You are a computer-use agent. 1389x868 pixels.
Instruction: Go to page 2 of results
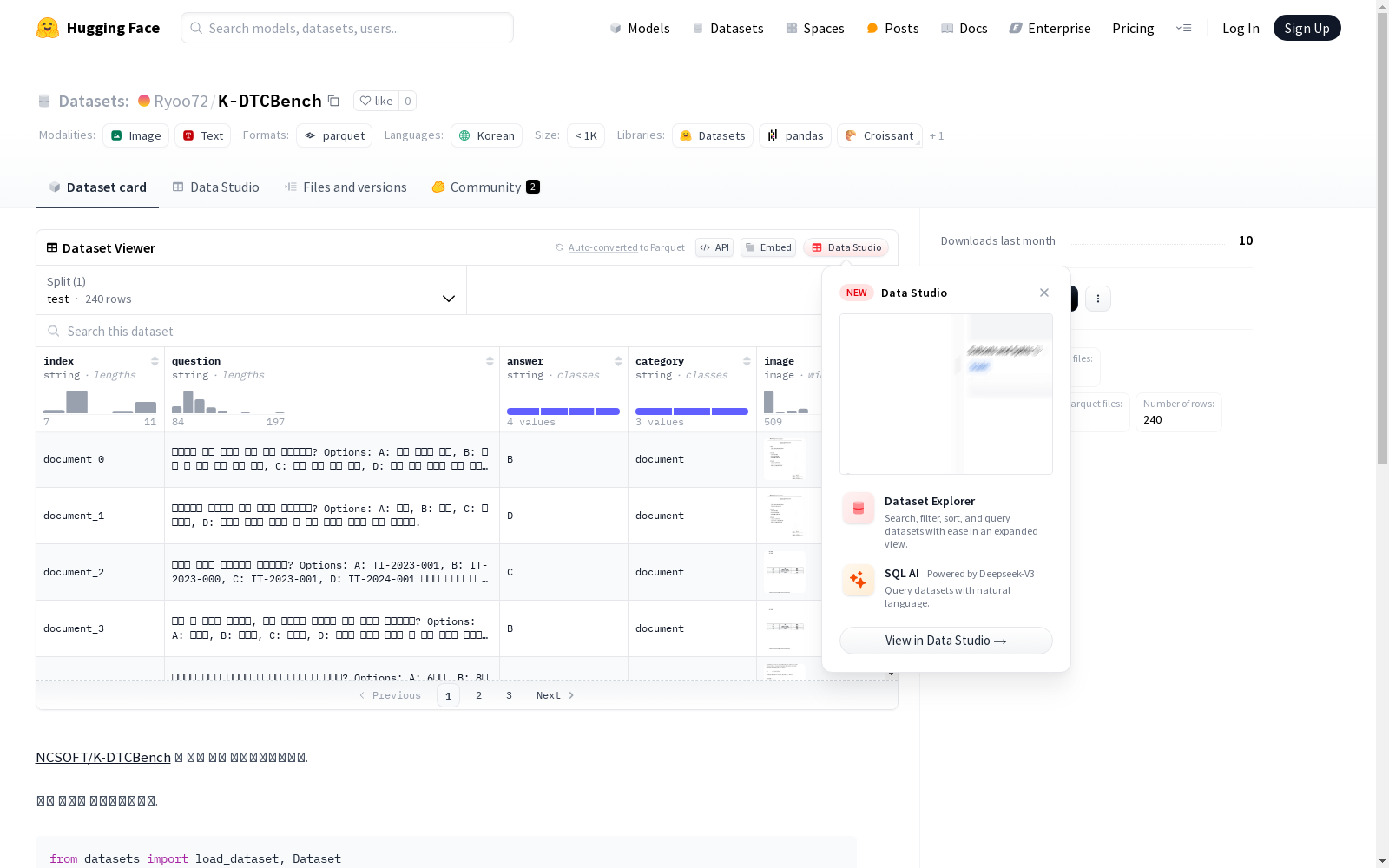(478, 695)
